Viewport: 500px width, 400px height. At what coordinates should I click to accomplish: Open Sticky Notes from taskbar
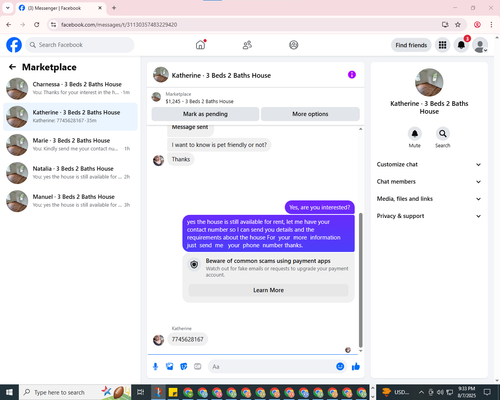click(173, 392)
